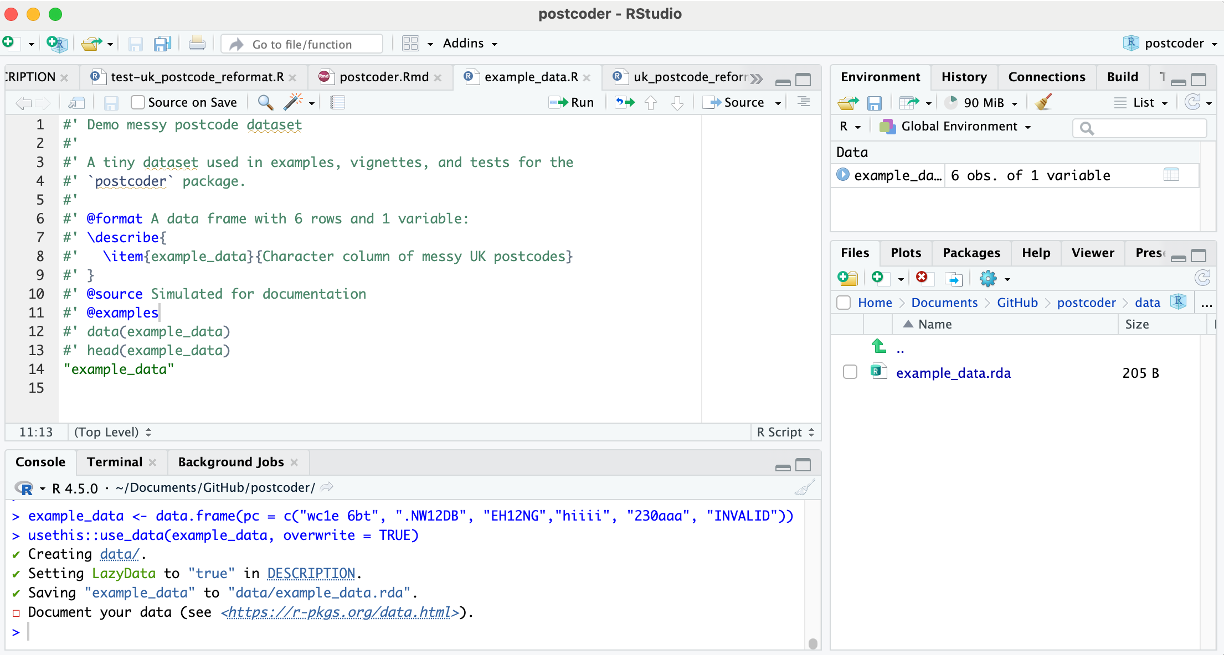
Task: Click the Open File folder icon in main toolbar
Action: point(92,43)
